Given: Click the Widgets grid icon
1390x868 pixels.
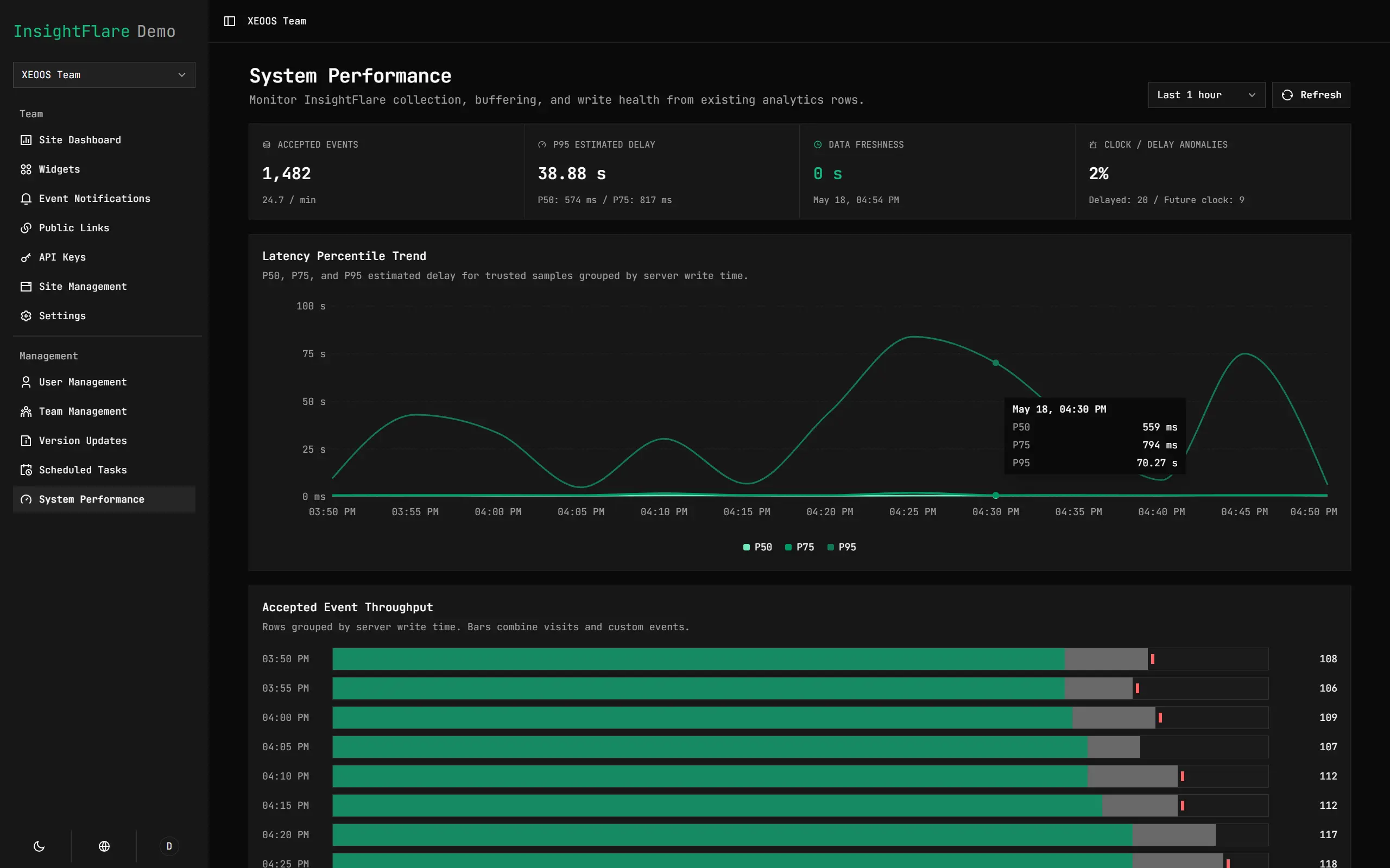Looking at the screenshot, I should tap(26, 169).
